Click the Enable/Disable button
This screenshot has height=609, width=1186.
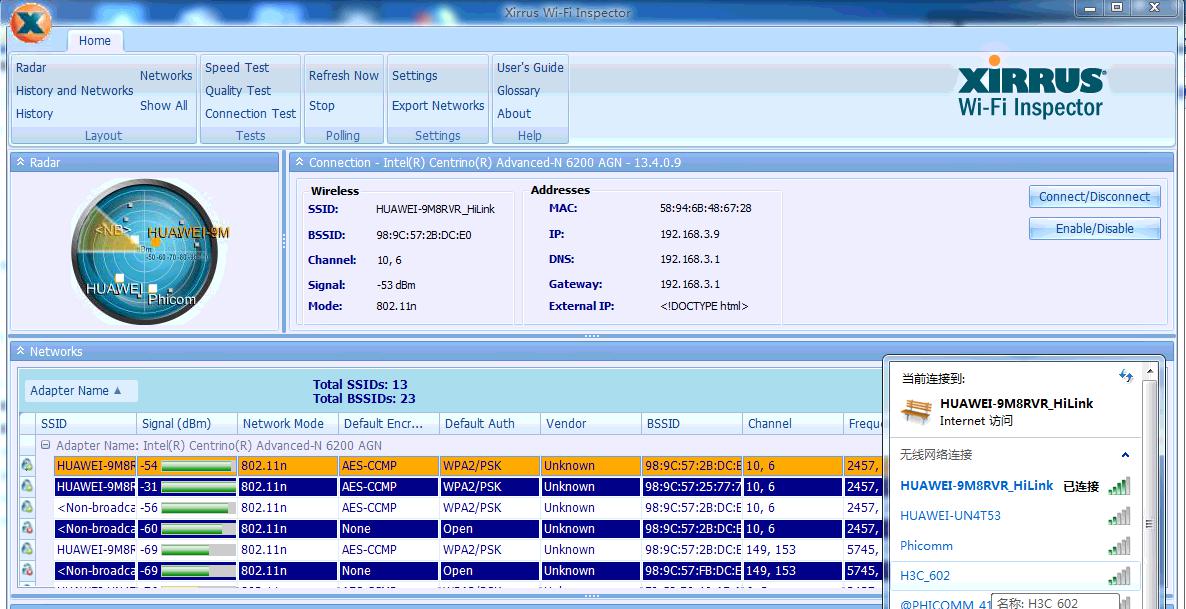[1094, 228]
